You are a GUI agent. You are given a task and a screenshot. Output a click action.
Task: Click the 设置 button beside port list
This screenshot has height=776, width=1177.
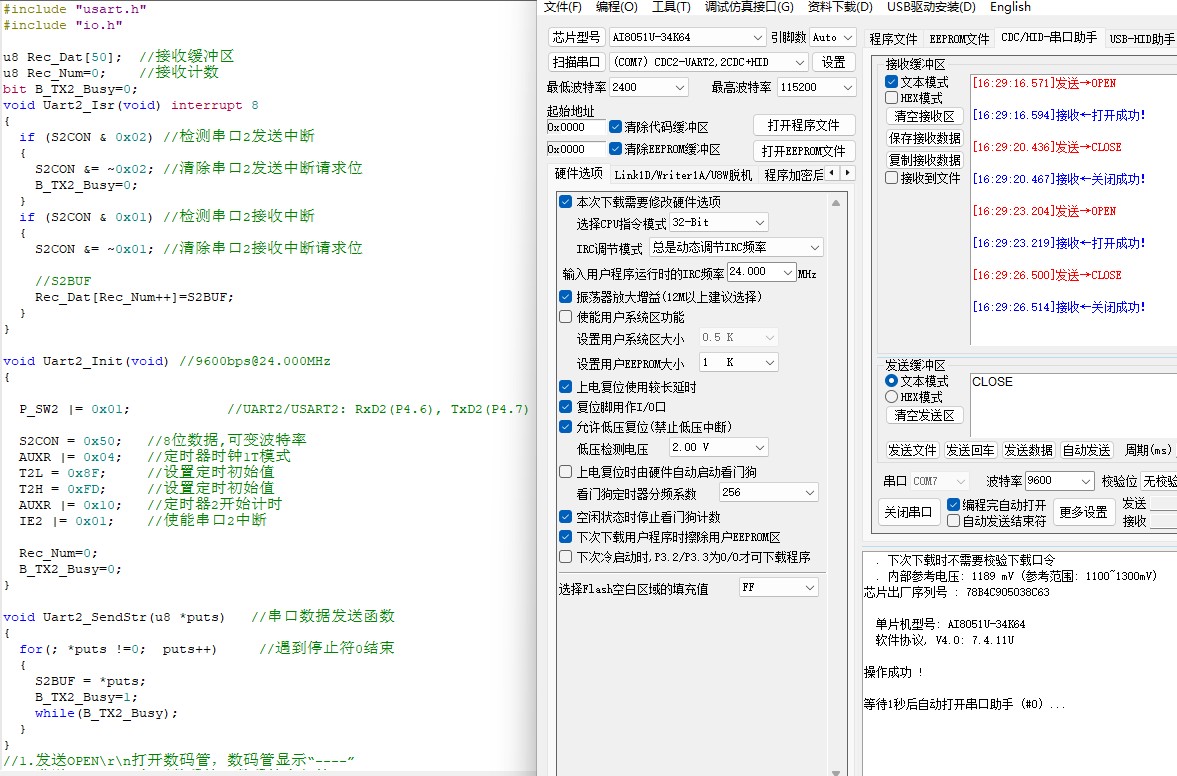pyautogui.click(x=833, y=62)
